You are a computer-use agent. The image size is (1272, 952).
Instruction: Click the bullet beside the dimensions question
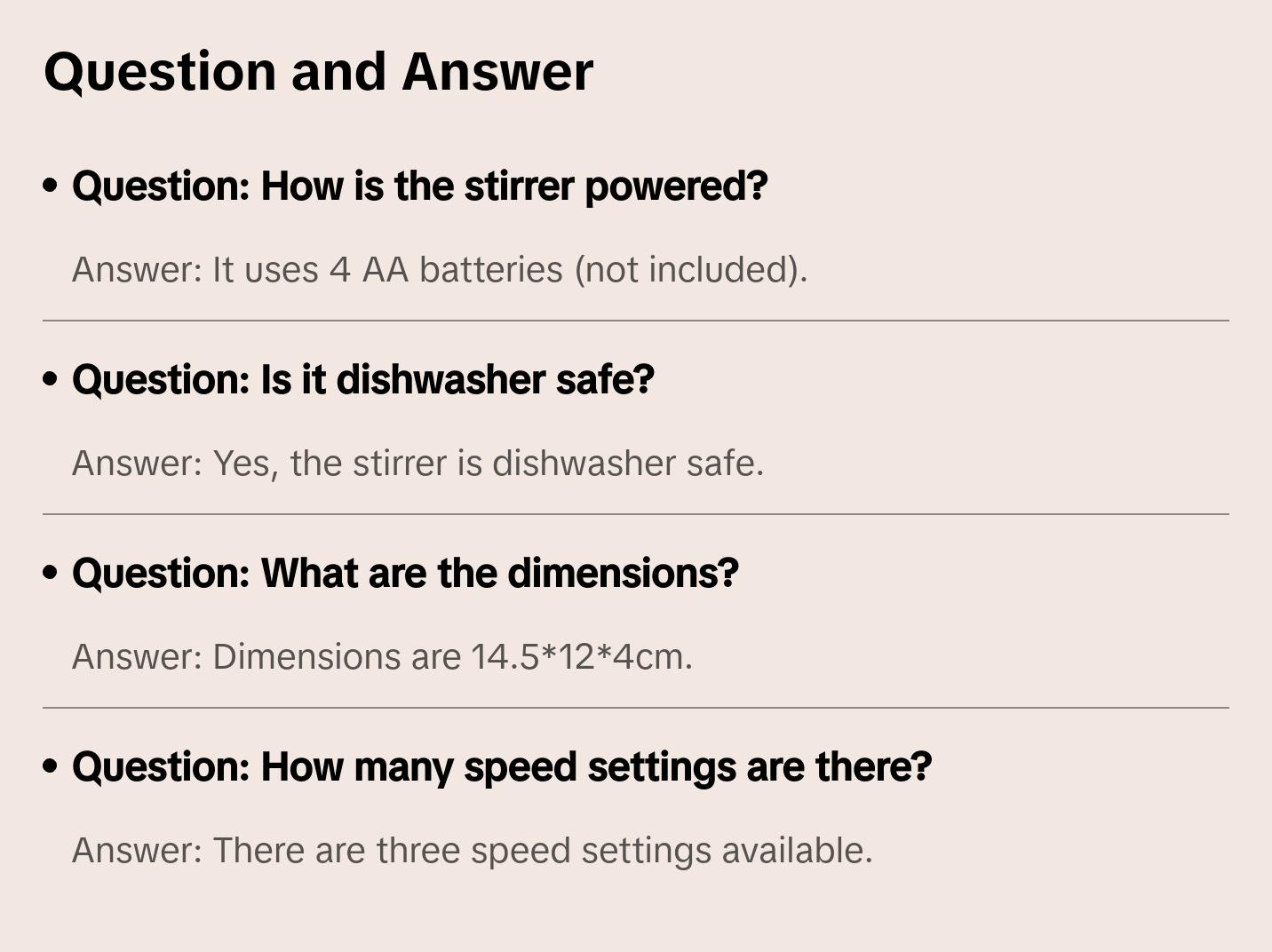click(51, 573)
